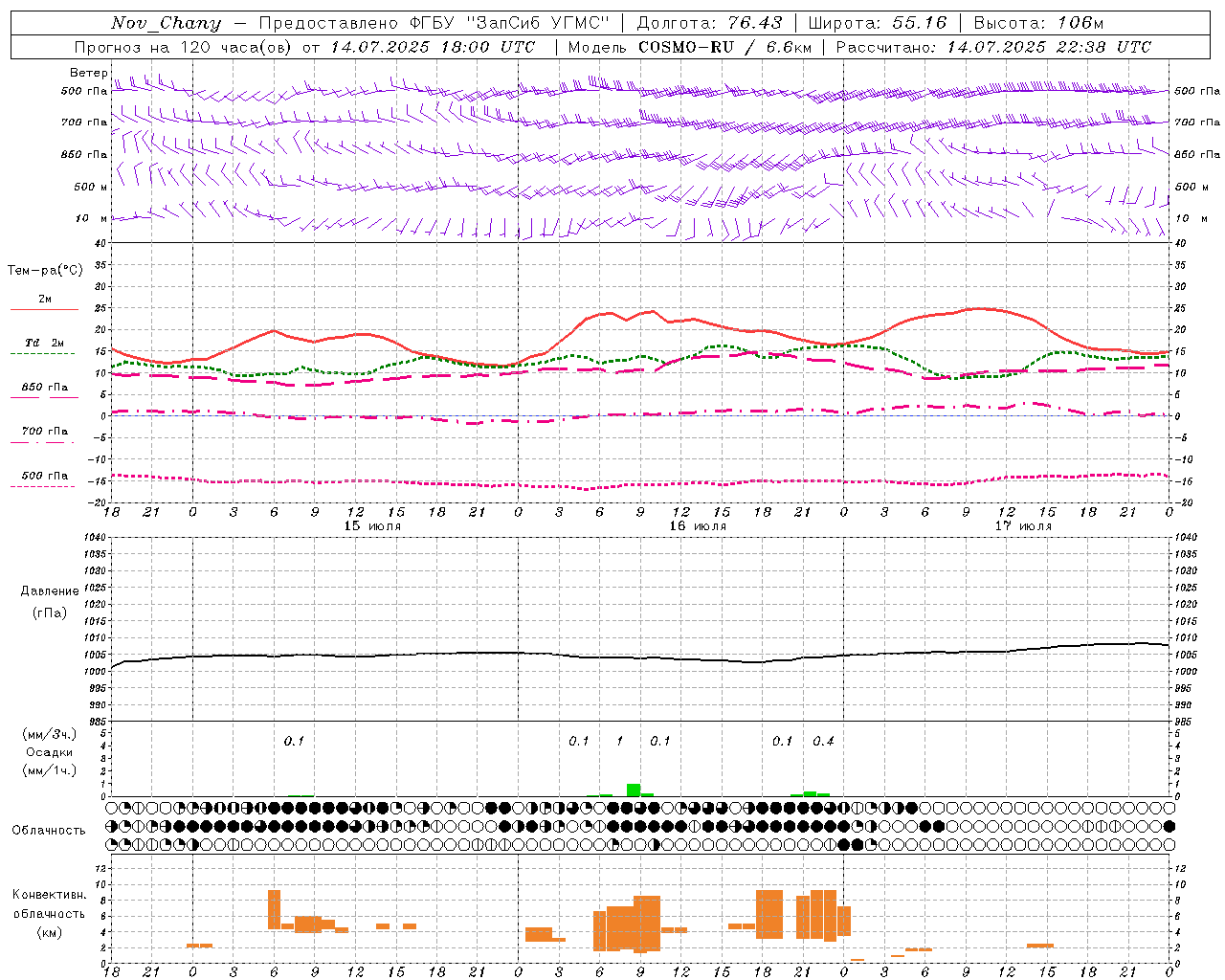Click the 'Рассчитано: 14.07.2025 22:38 UTC' timestamp
Screen dimensions: 1225x980
[x=993, y=47]
